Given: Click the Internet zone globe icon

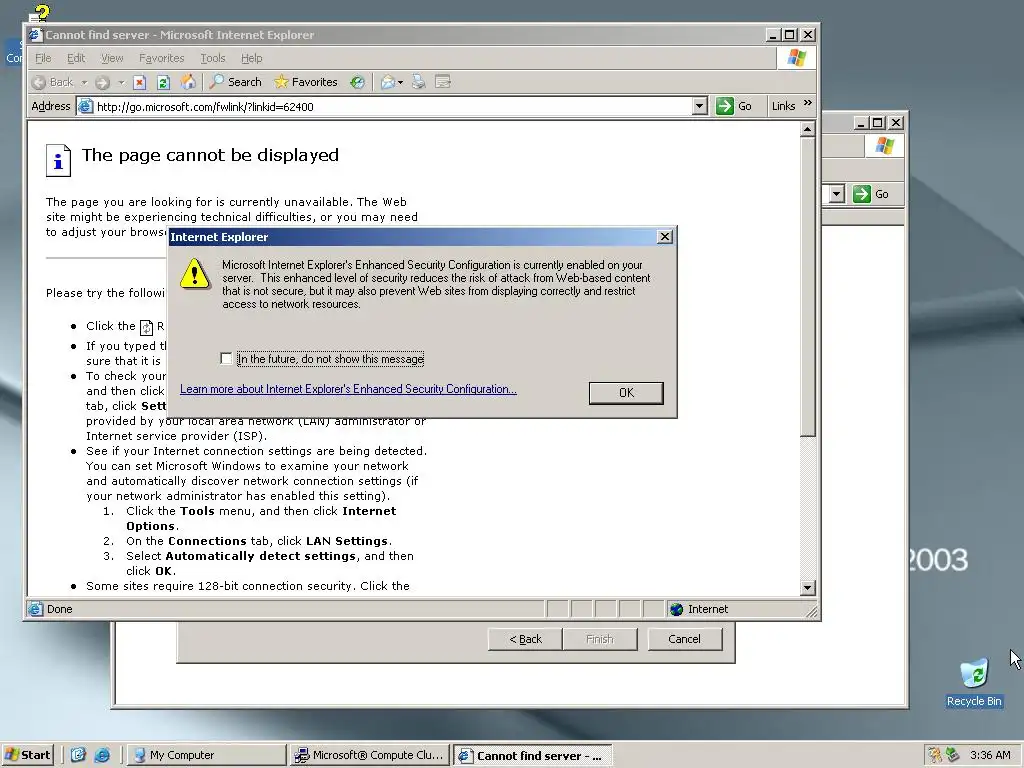Looking at the screenshot, I should pyautogui.click(x=677, y=609).
